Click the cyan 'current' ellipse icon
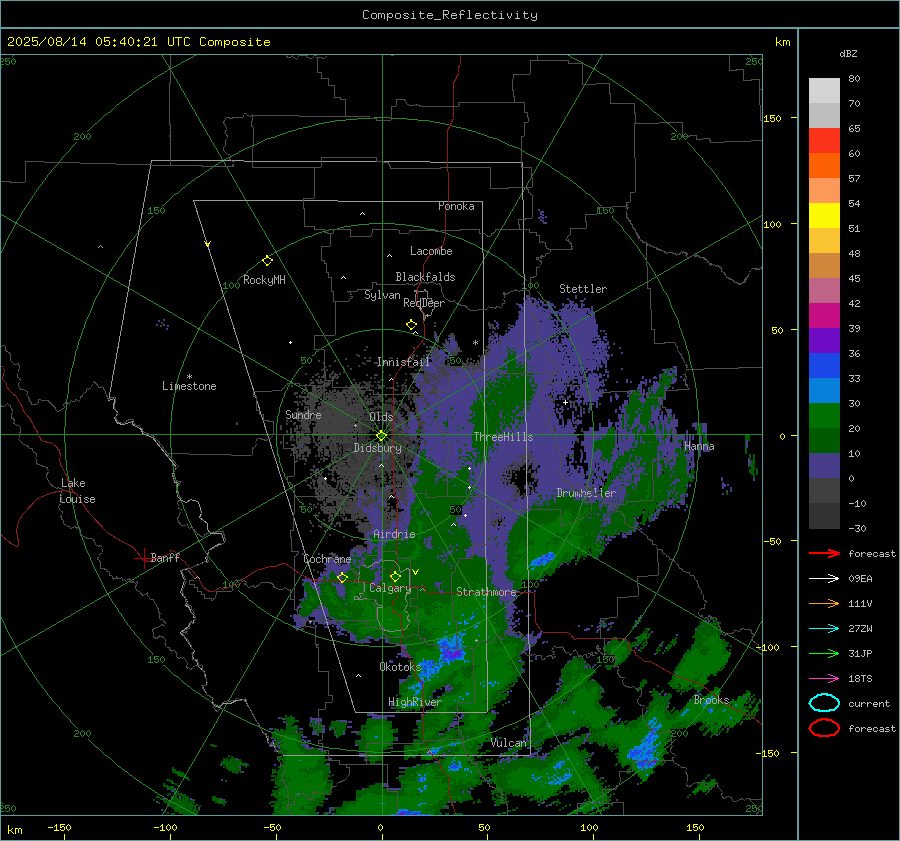The width and height of the screenshot is (900, 841). click(x=824, y=703)
